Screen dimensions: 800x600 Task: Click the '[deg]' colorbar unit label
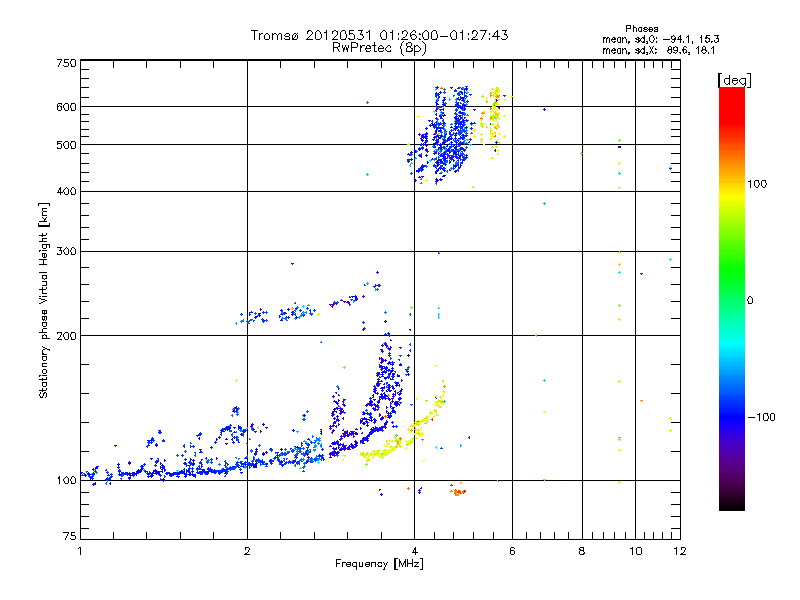tap(734, 80)
